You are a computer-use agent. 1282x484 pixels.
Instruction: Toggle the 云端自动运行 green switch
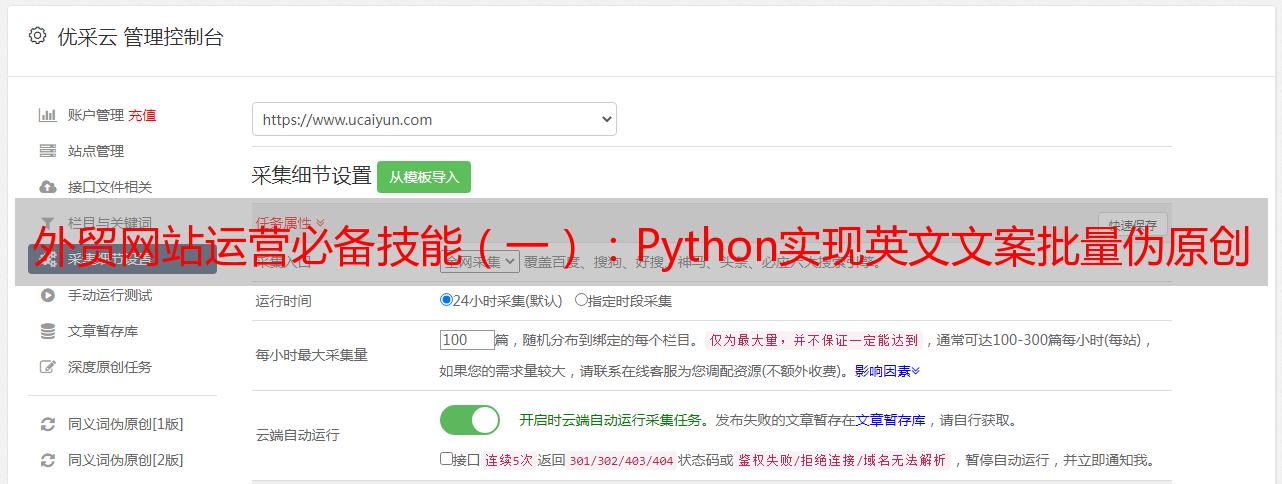pyautogui.click(x=470, y=420)
